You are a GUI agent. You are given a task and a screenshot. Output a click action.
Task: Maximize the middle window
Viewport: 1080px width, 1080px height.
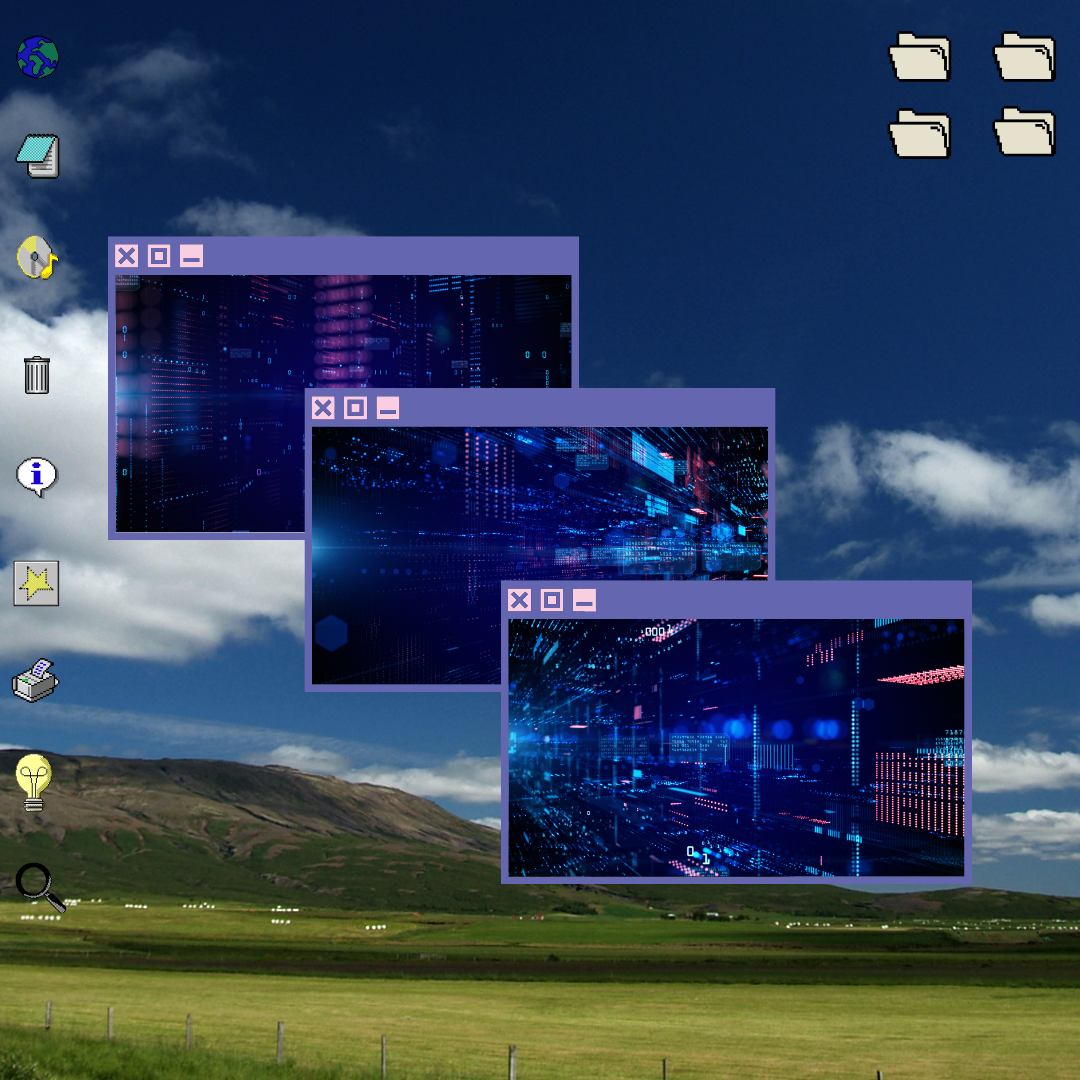[355, 408]
